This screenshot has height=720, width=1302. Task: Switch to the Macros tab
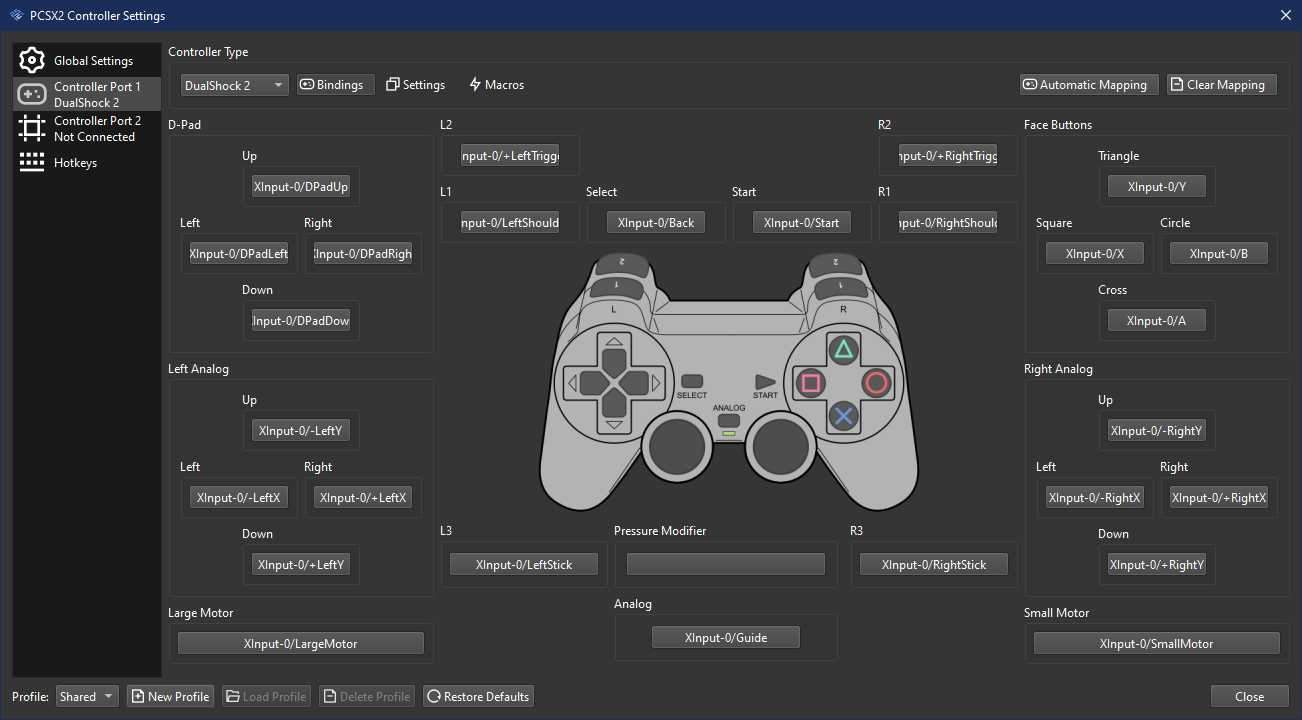point(496,85)
